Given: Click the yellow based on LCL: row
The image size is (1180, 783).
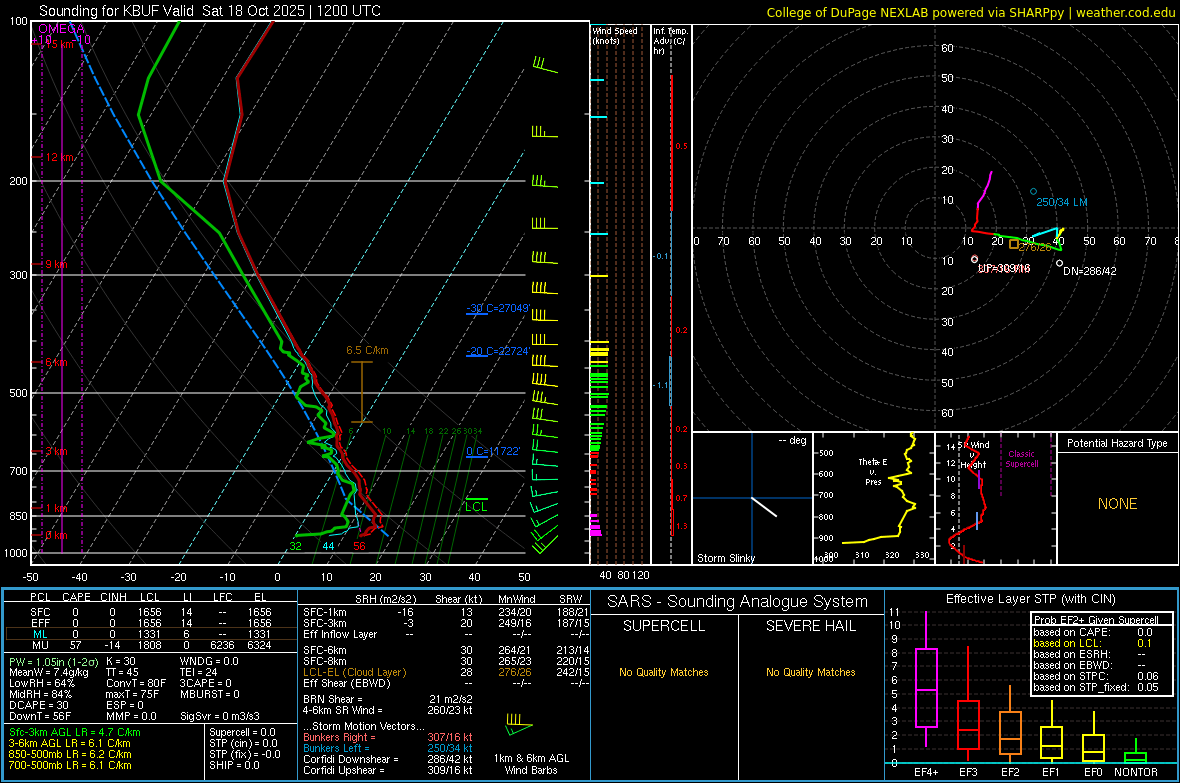Looking at the screenshot, I should coord(1093,643).
